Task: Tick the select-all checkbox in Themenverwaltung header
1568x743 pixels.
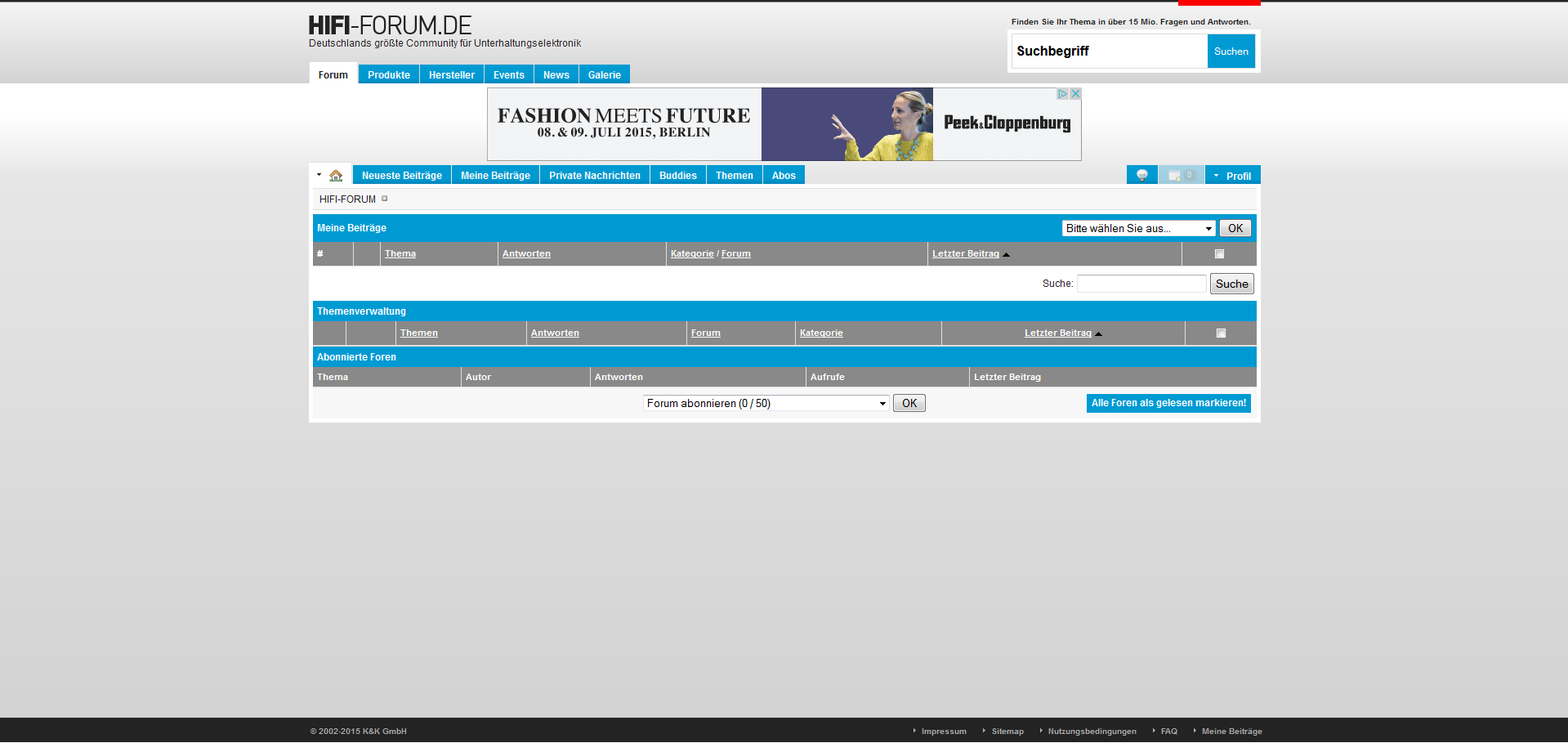Action: (1221, 333)
